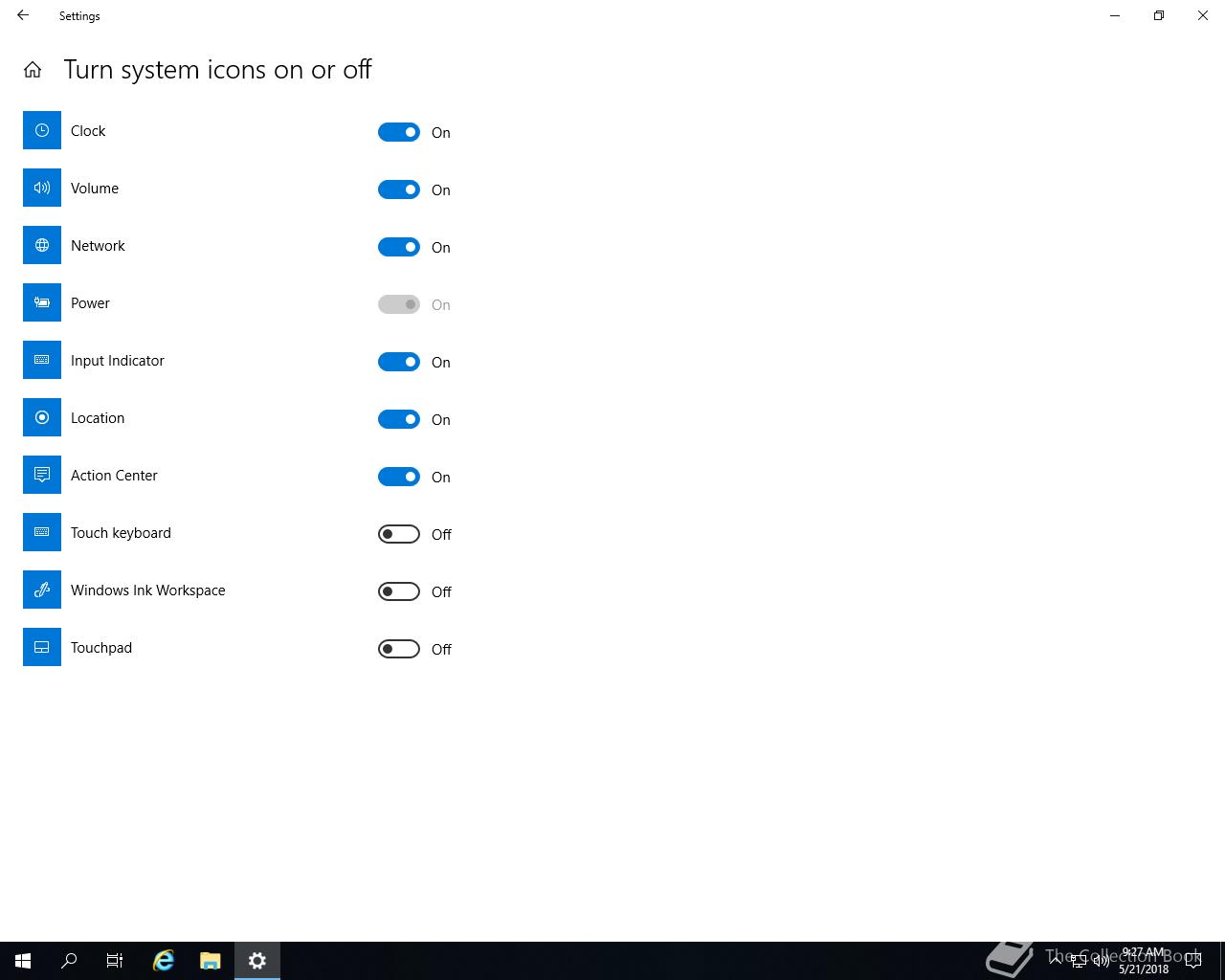Viewport: 1225px width, 980px height.
Task: Restore down the Settings window
Action: click(1159, 15)
